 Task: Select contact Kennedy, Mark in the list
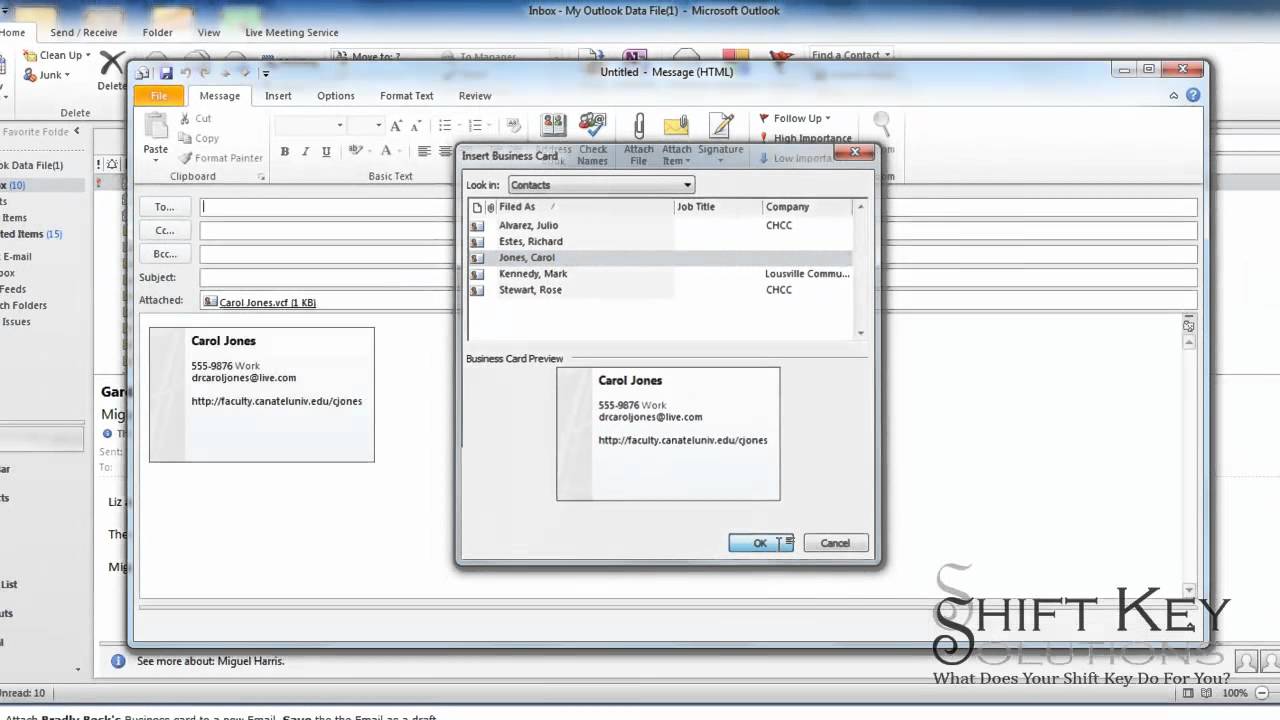[660, 274]
